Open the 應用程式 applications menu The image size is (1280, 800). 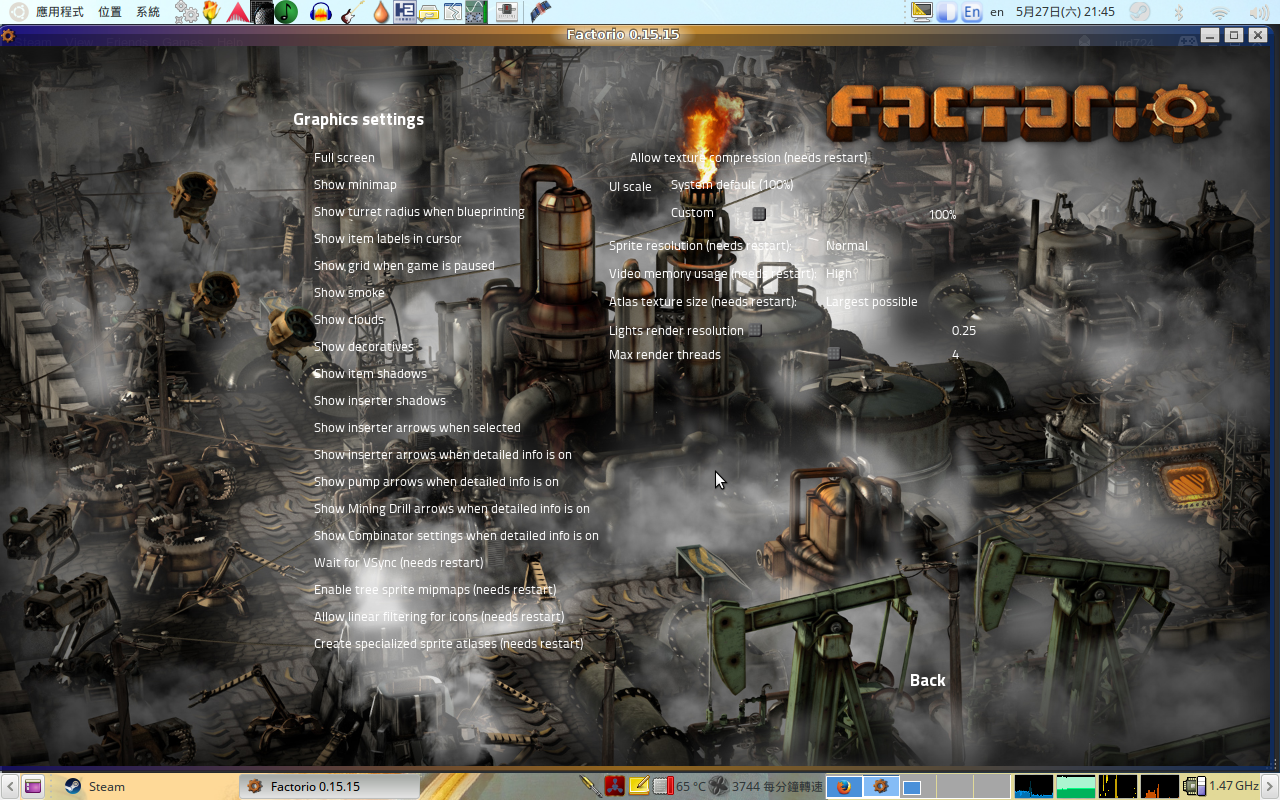click(60, 12)
